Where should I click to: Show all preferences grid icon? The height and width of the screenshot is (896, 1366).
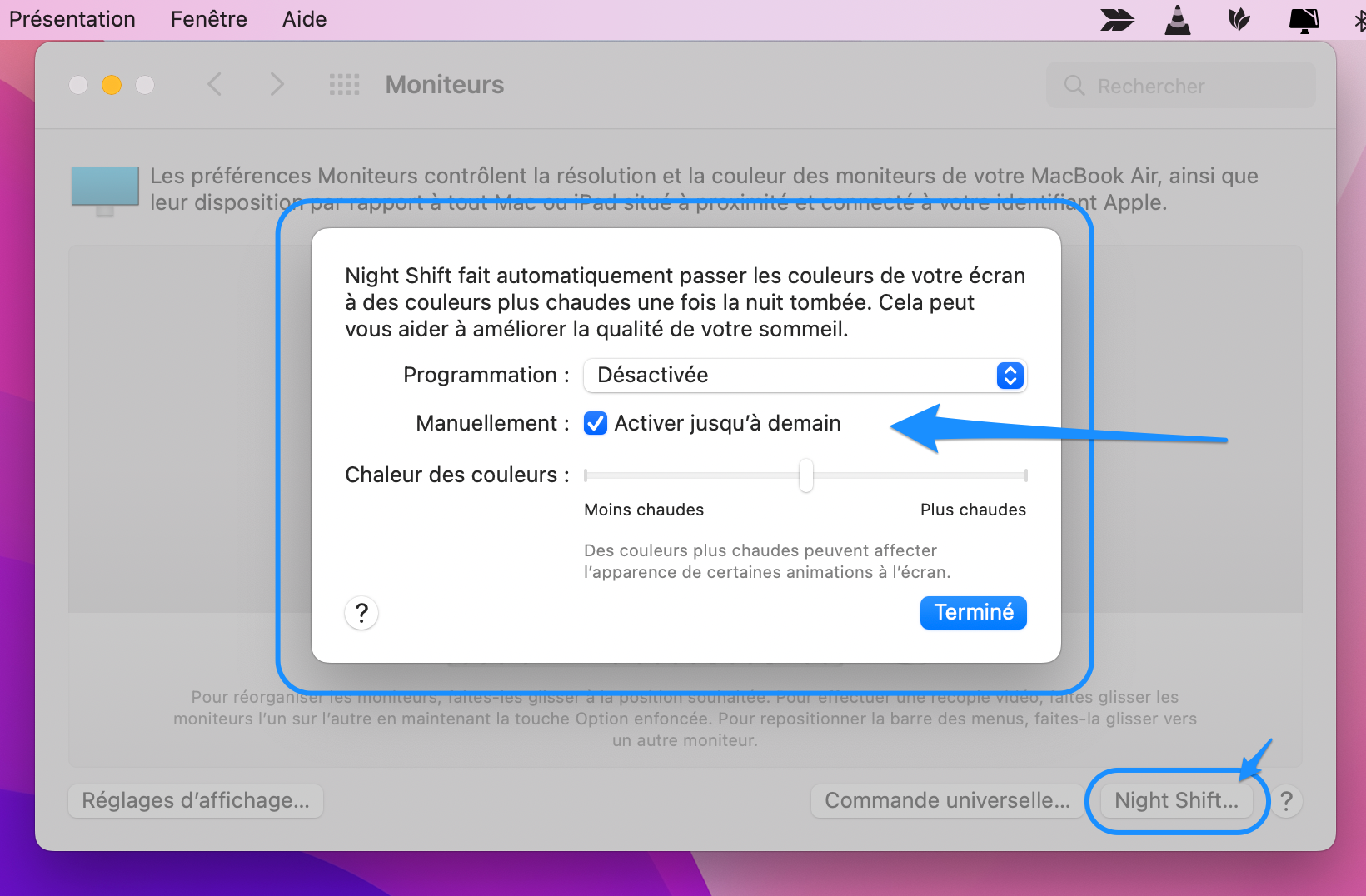click(344, 84)
